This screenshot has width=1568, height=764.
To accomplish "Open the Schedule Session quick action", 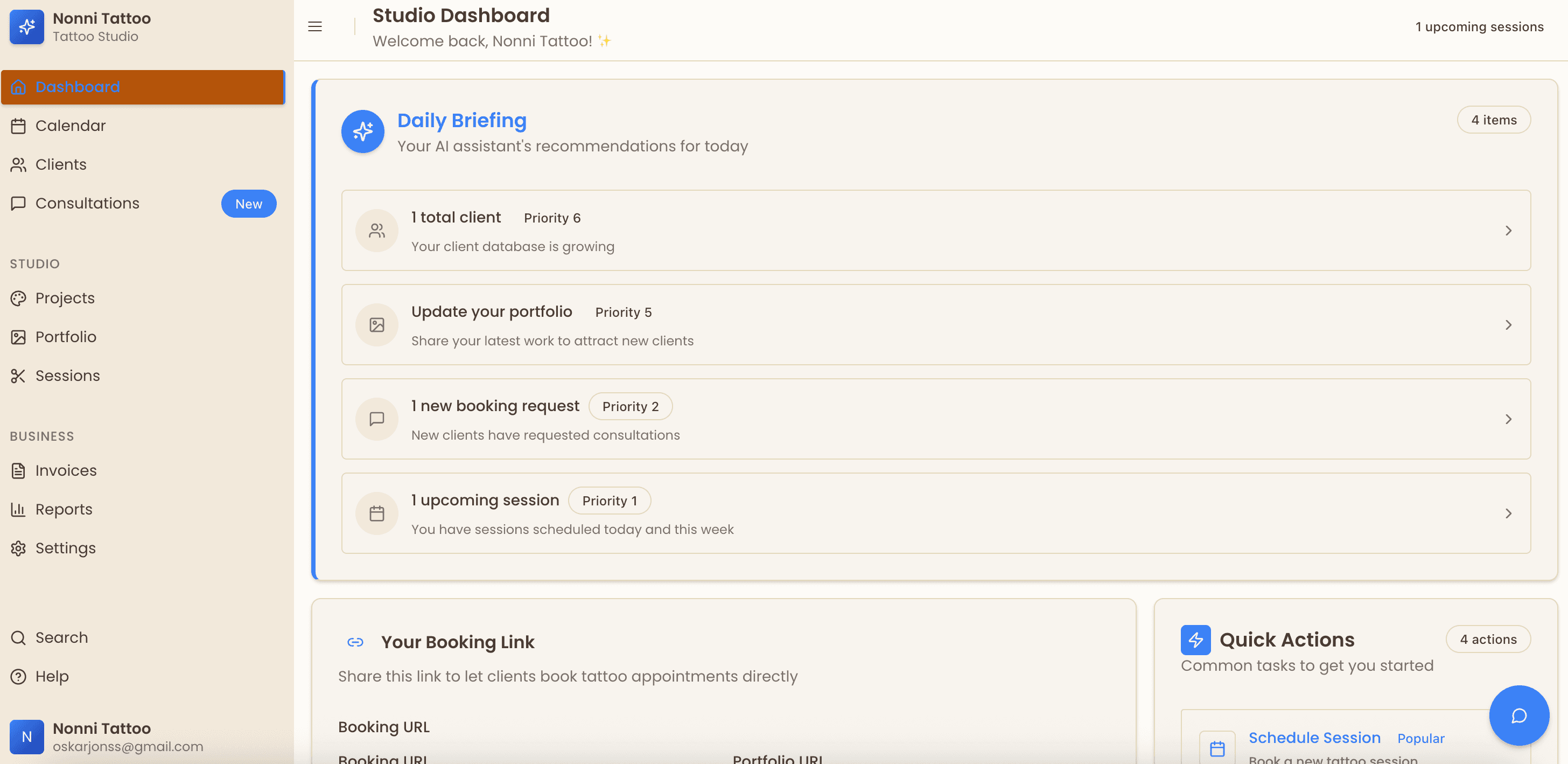I will 1314,738.
